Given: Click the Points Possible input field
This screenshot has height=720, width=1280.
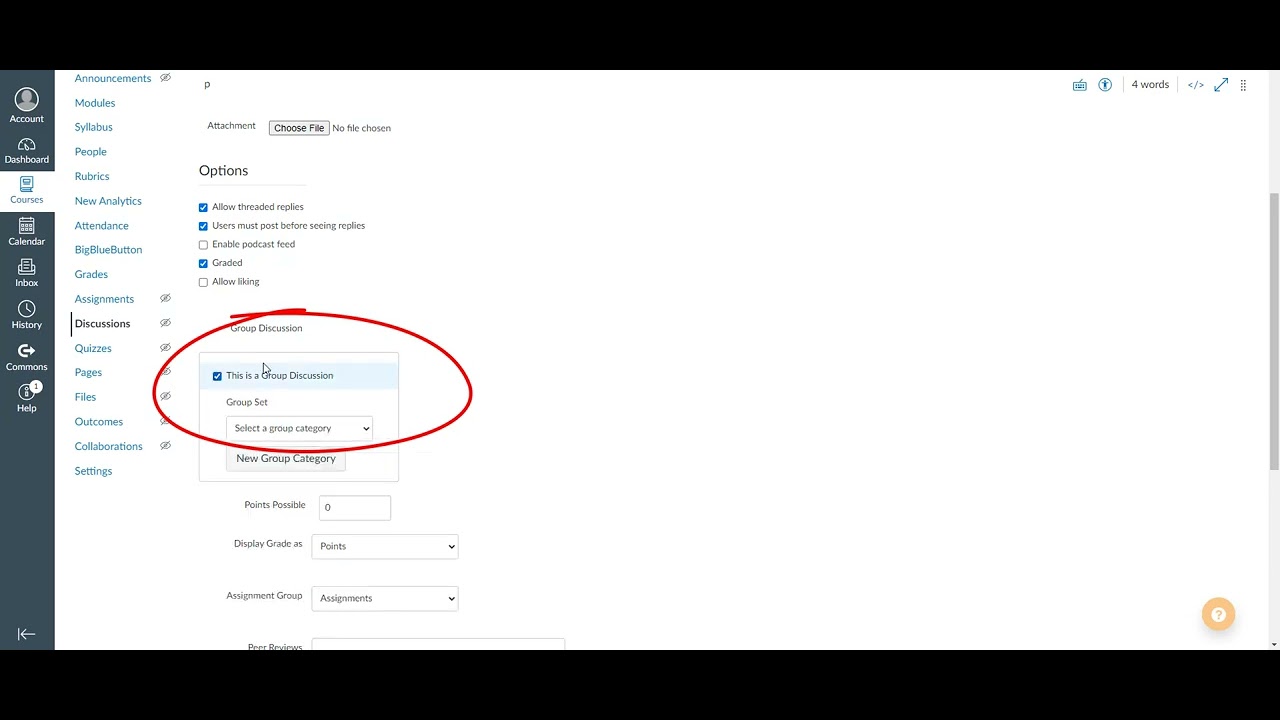Looking at the screenshot, I should tap(355, 507).
